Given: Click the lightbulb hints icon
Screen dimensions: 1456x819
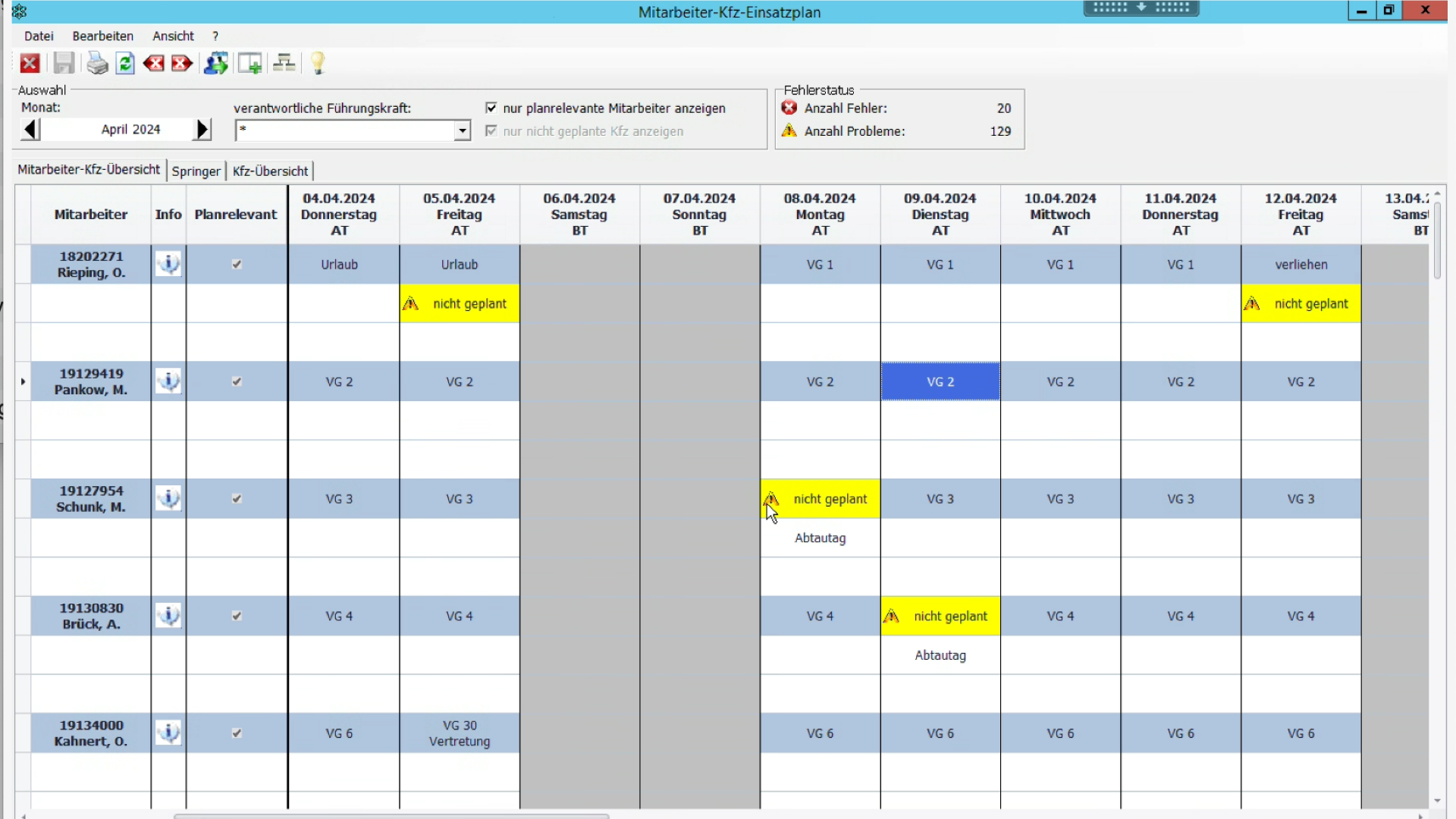Looking at the screenshot, I should (318, 63).
